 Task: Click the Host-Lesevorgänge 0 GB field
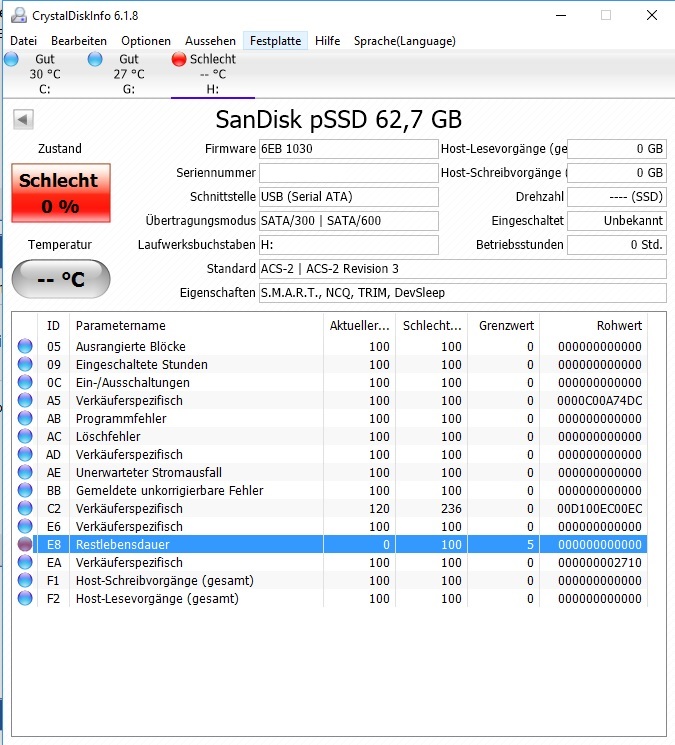click(x=617, y=149)
